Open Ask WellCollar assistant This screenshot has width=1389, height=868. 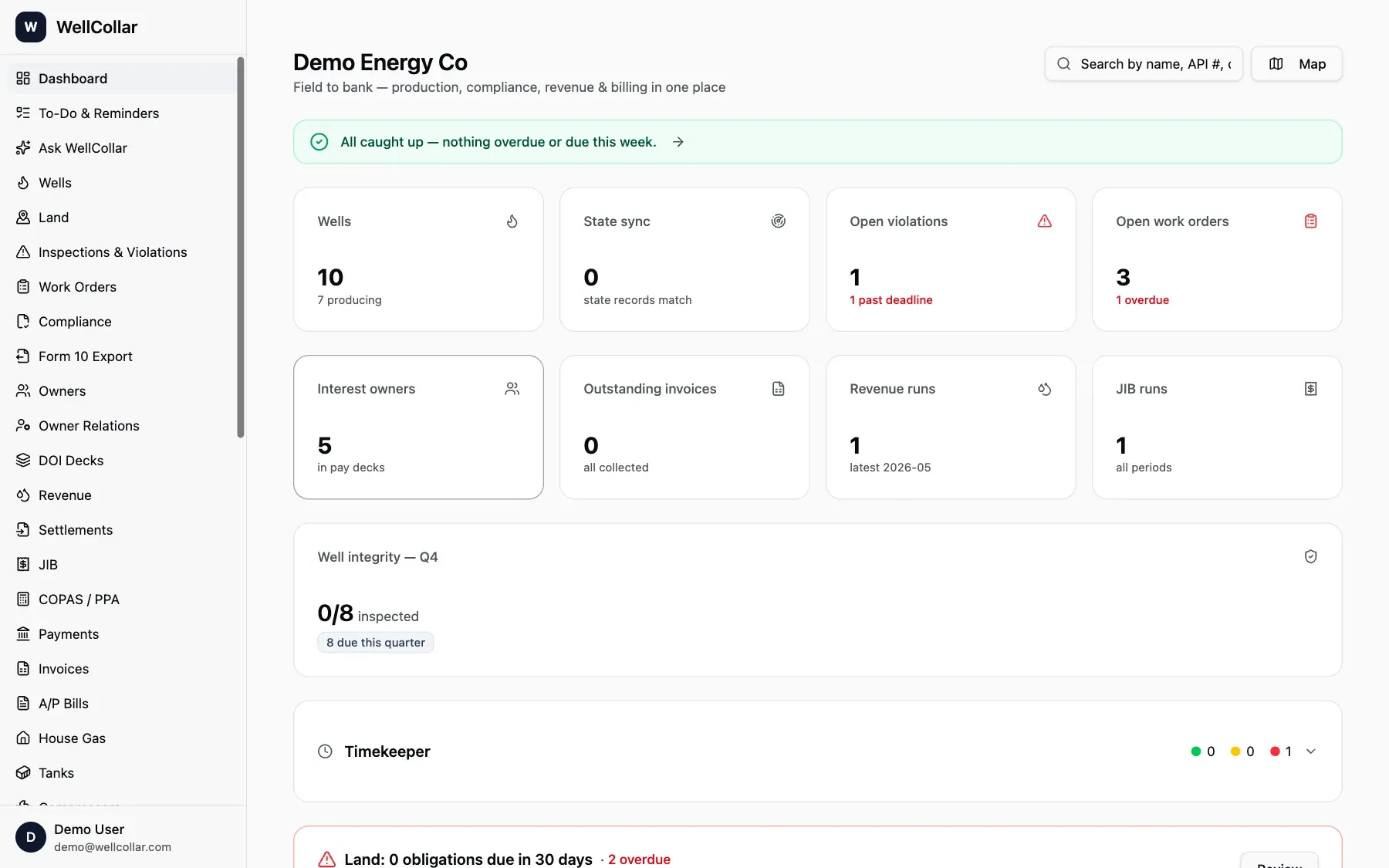(123, 148)
